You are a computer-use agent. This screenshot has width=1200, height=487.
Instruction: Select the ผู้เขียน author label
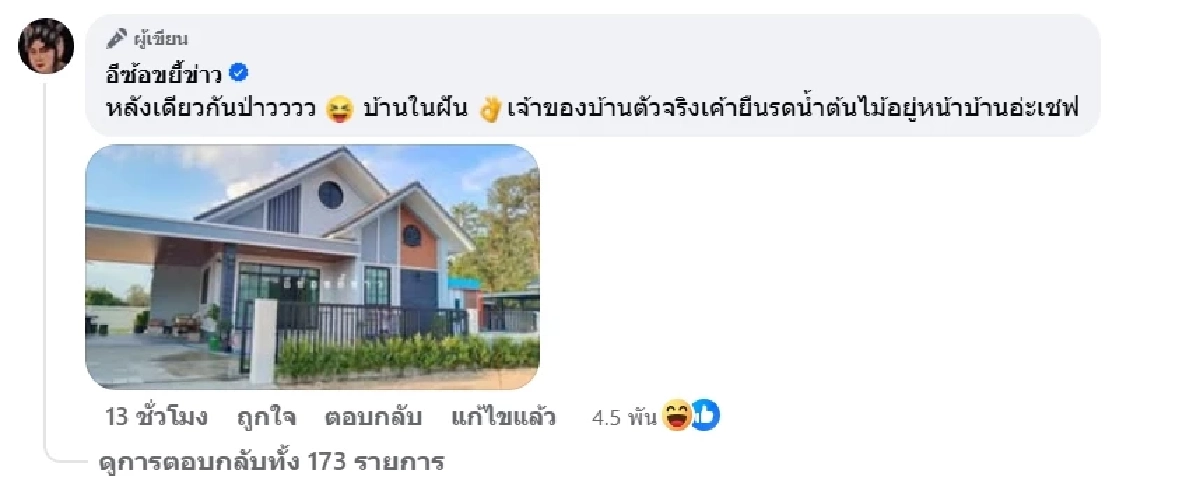coord(160,39)
